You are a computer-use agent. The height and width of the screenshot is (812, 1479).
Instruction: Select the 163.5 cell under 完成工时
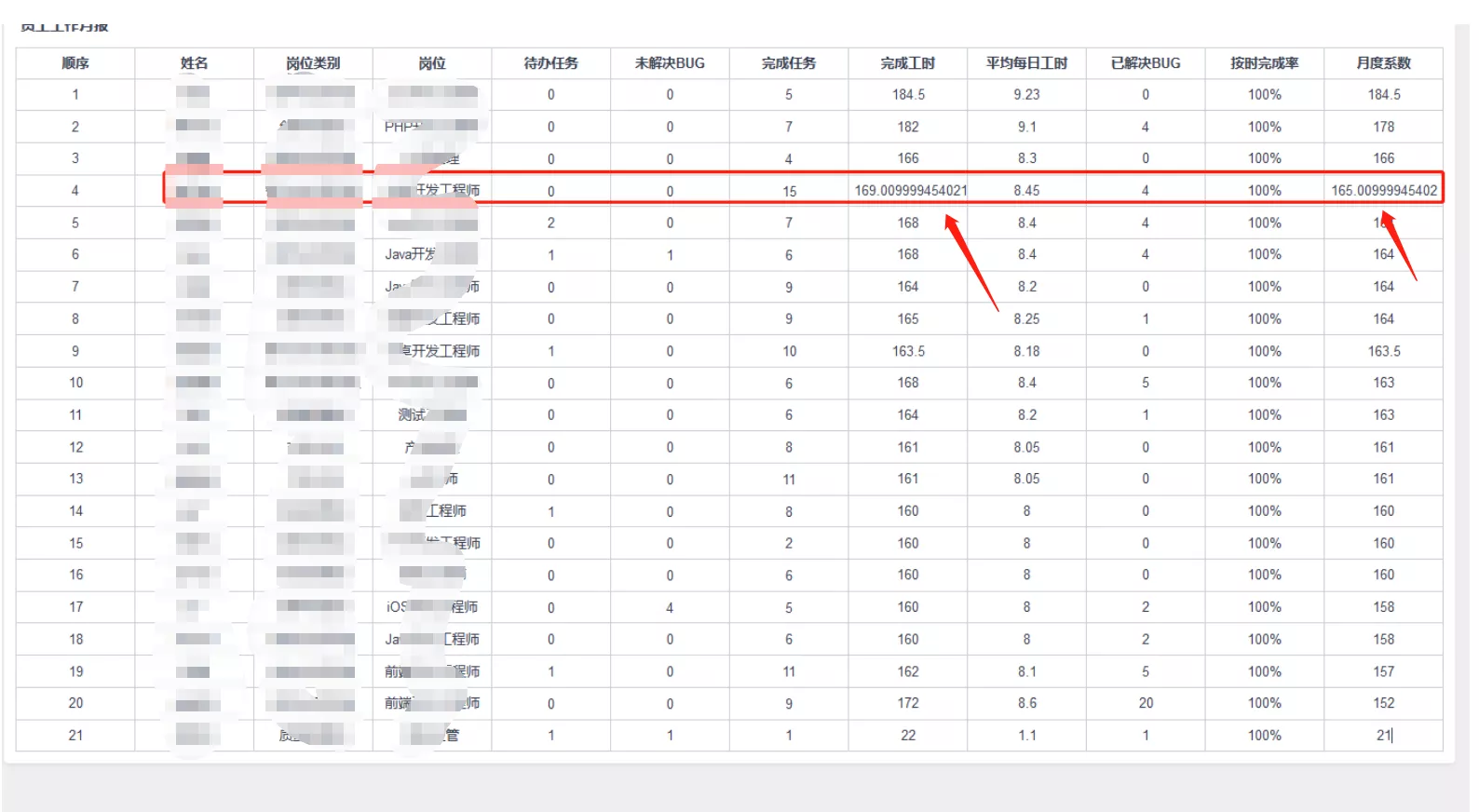tap(908, 352)
